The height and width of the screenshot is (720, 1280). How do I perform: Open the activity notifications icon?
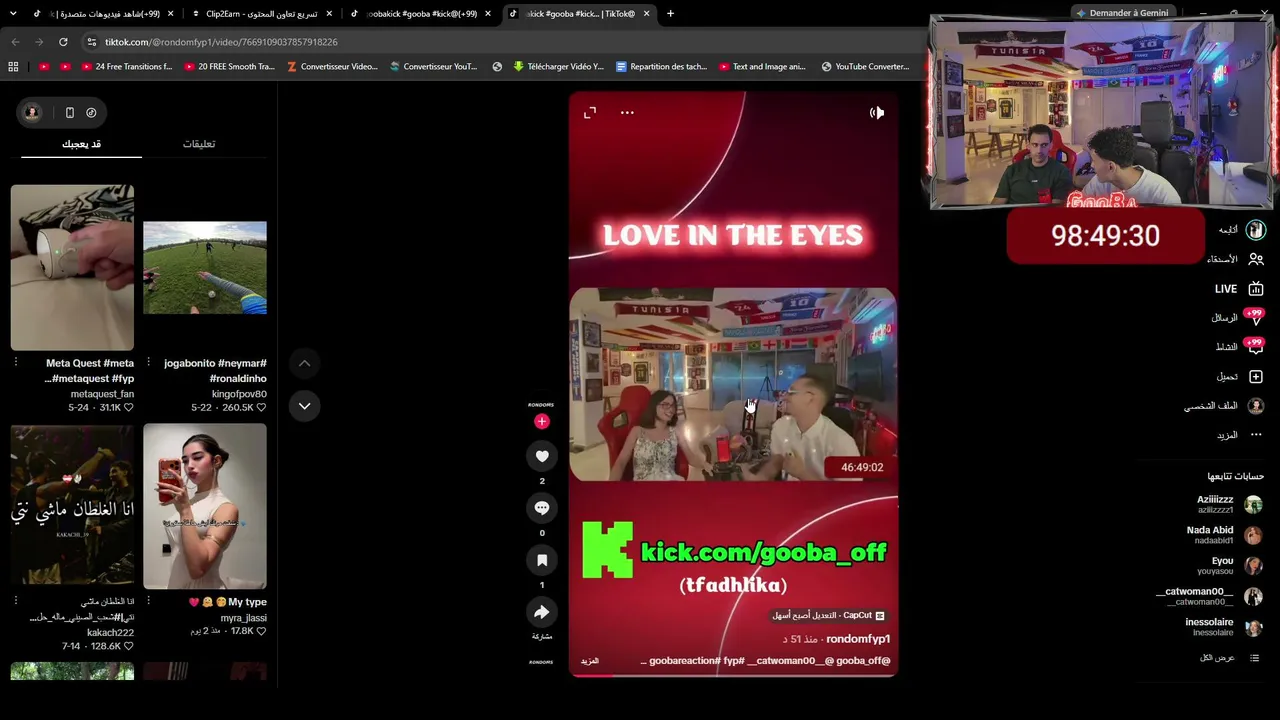point(1256,347)
